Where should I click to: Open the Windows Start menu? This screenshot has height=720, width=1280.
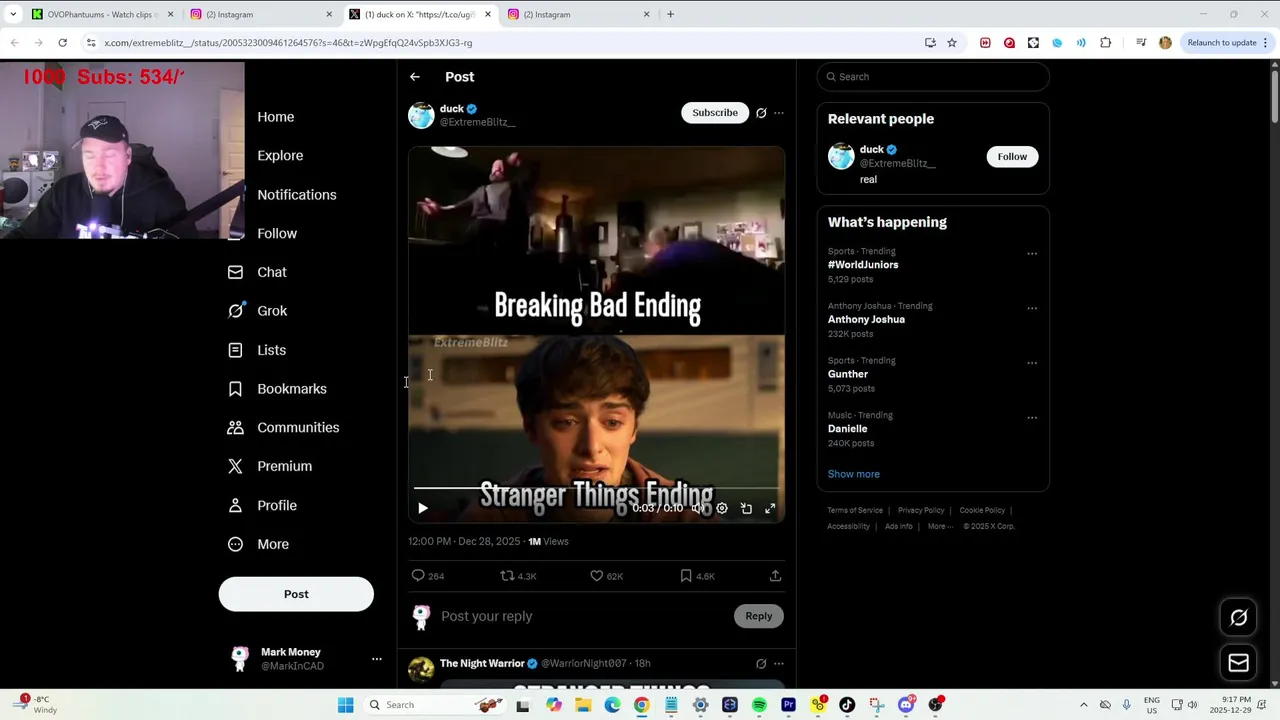point(345,705)
